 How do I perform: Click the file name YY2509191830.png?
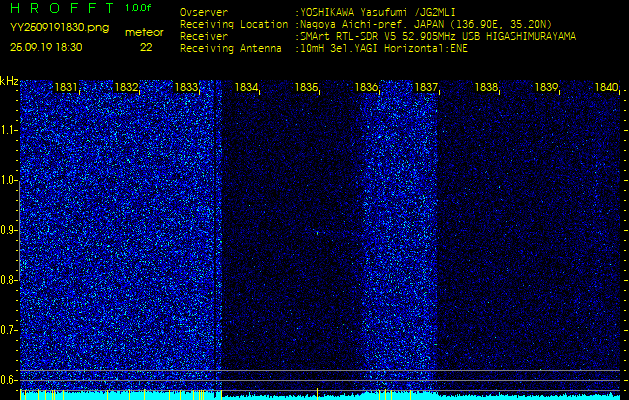[x=59, y=28]
